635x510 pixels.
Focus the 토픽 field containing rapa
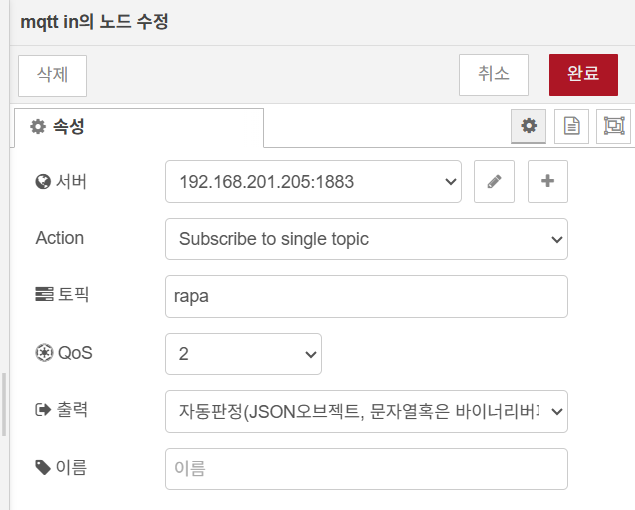pos(366,296)
